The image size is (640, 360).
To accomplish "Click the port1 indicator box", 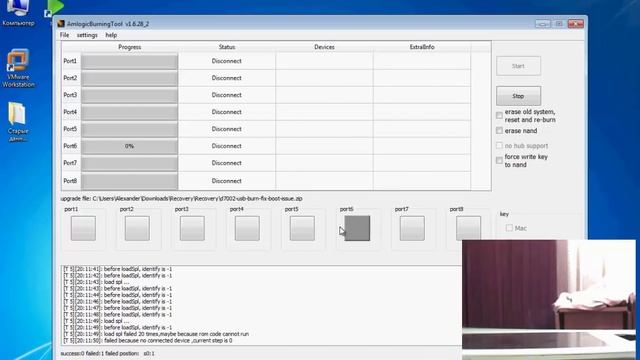I will 83,228.
